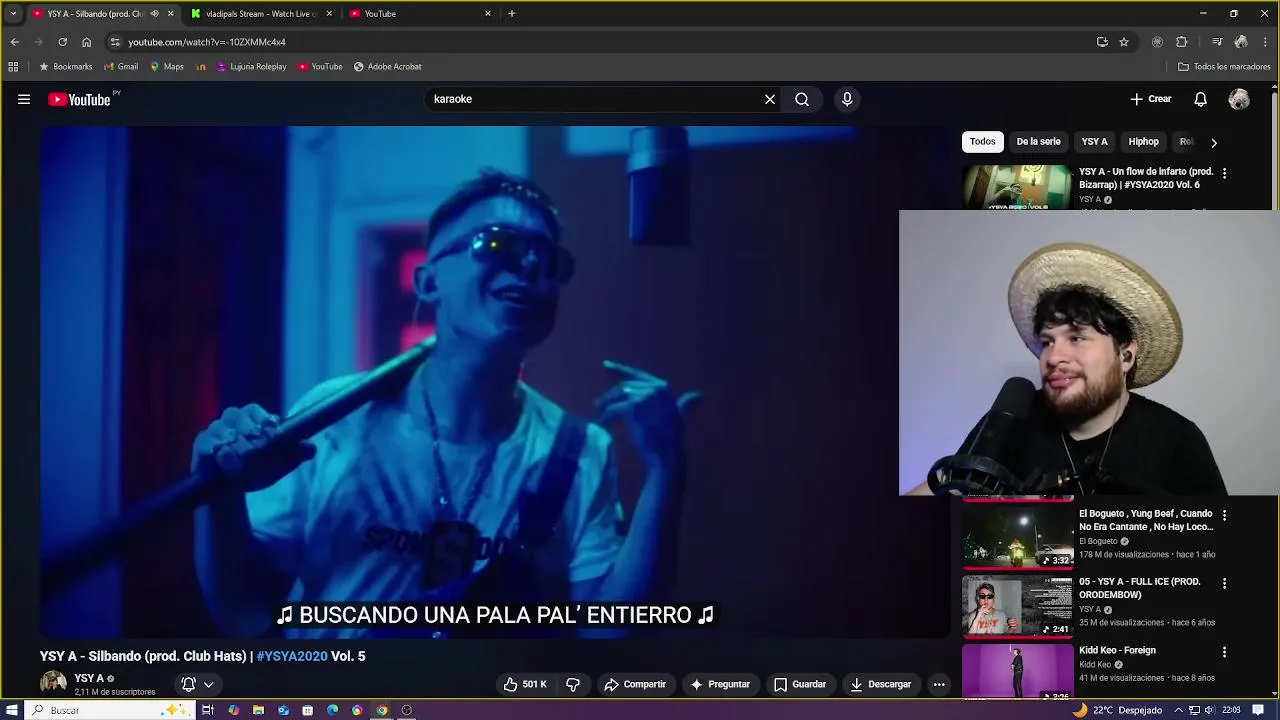Open Adobe Acrobat bookmark
The height and width of the screenshot is (720, 1280).
[x=388, y=67]
